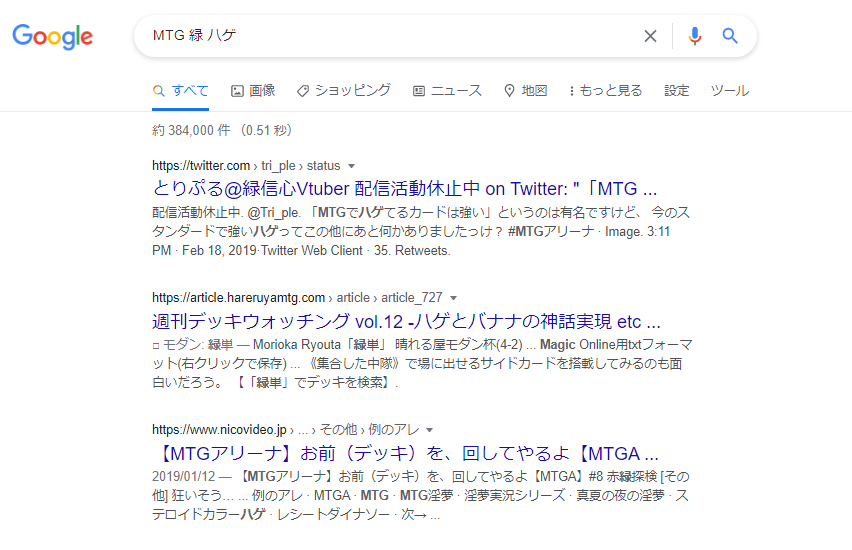Image resolution: width=852 pixels, height=550 pixels.
Task: Expand the もっと見る menu
Action: pos(606,91)
